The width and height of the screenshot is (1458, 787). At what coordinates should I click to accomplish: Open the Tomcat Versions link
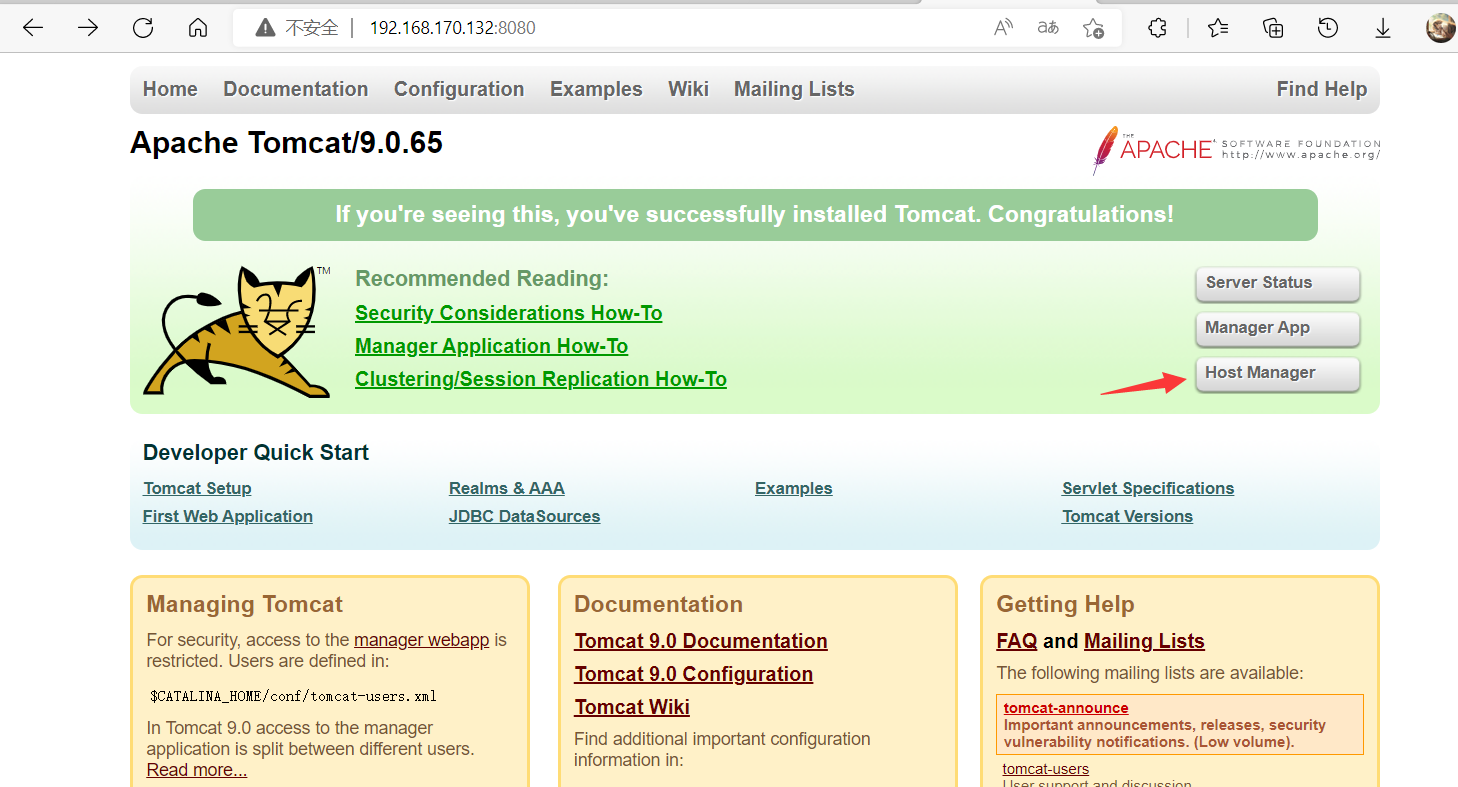click(x=1127, y=516)
